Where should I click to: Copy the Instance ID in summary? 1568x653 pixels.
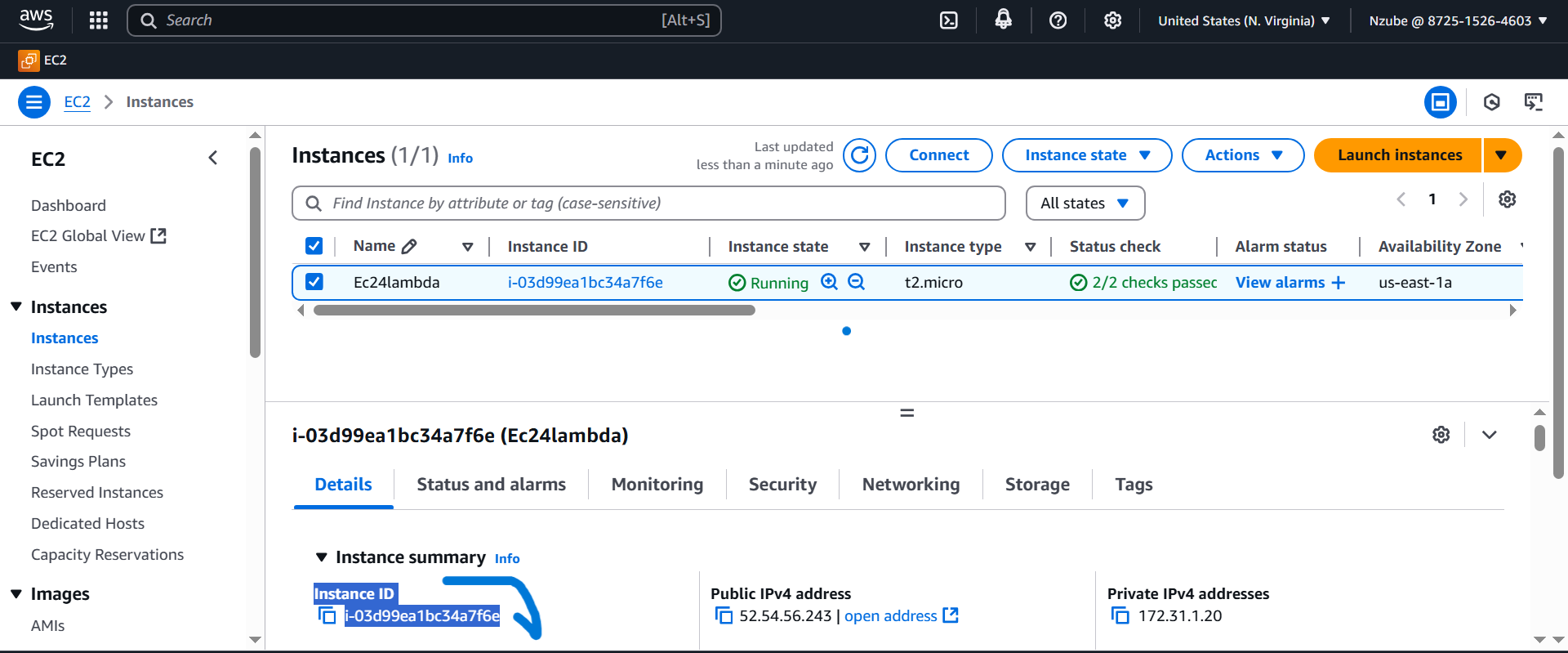pyautogui.click(x=327, y=616)
